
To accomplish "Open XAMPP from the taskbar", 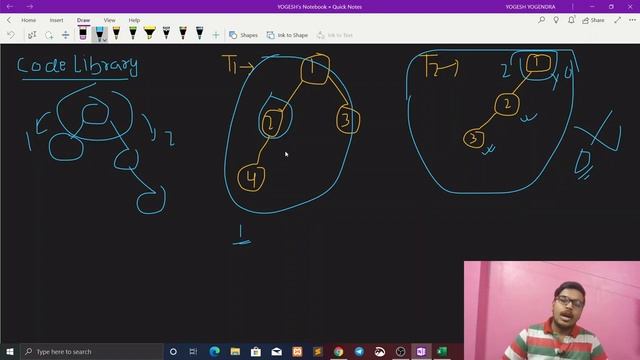I will (297, 351).
